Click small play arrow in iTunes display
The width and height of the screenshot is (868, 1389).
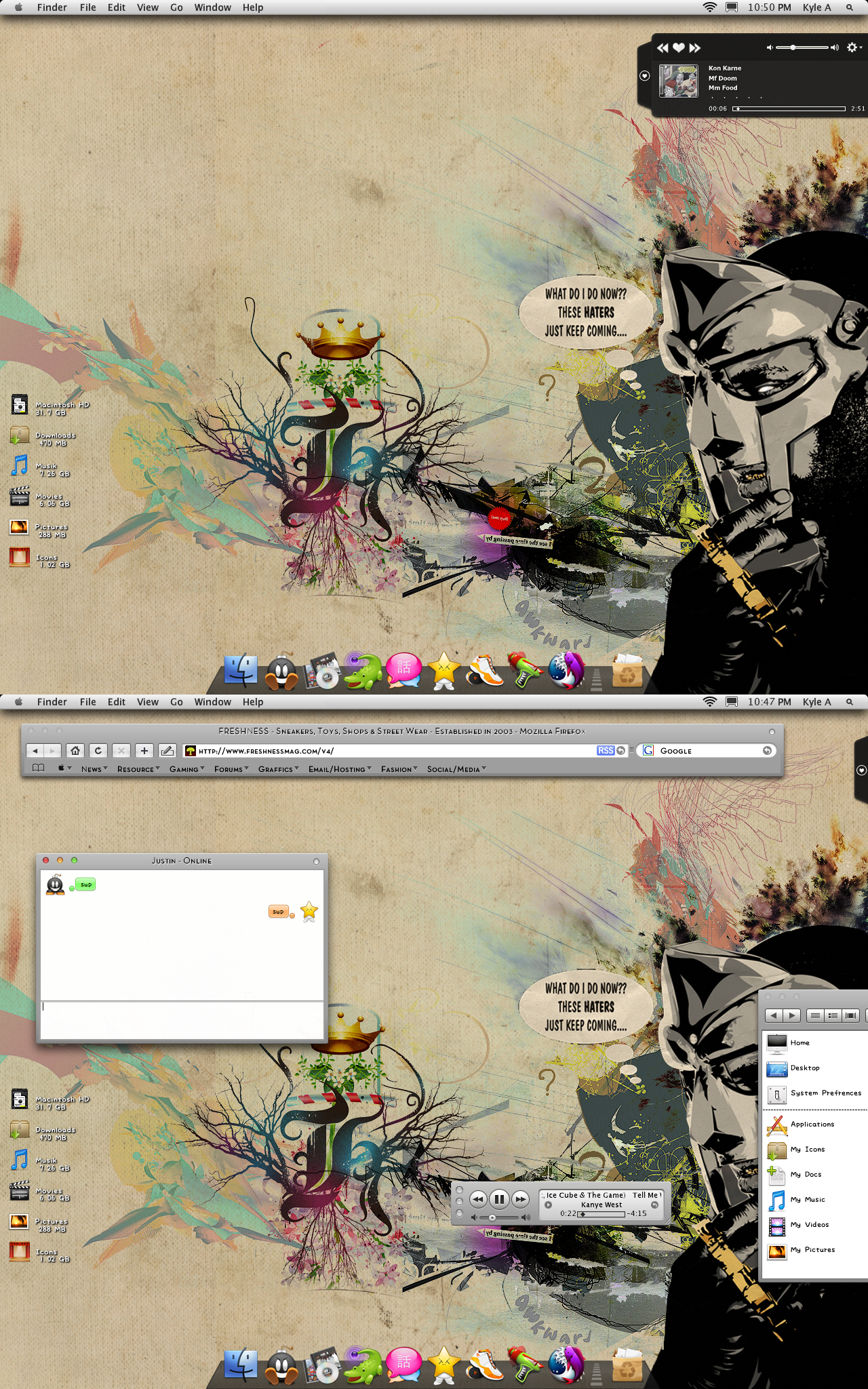(548, 1205)
